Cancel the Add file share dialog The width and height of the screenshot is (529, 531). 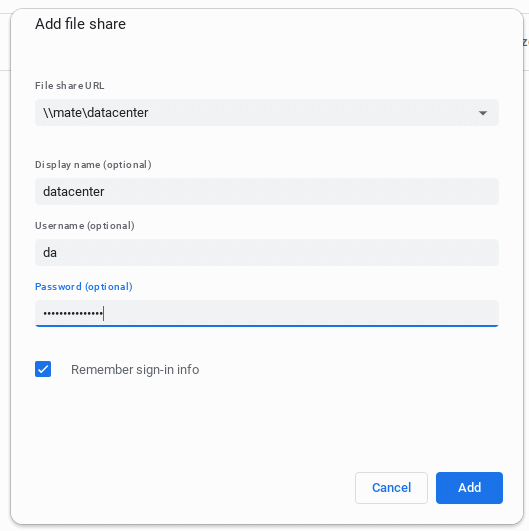pyautogui.click(x=392, y=488)
